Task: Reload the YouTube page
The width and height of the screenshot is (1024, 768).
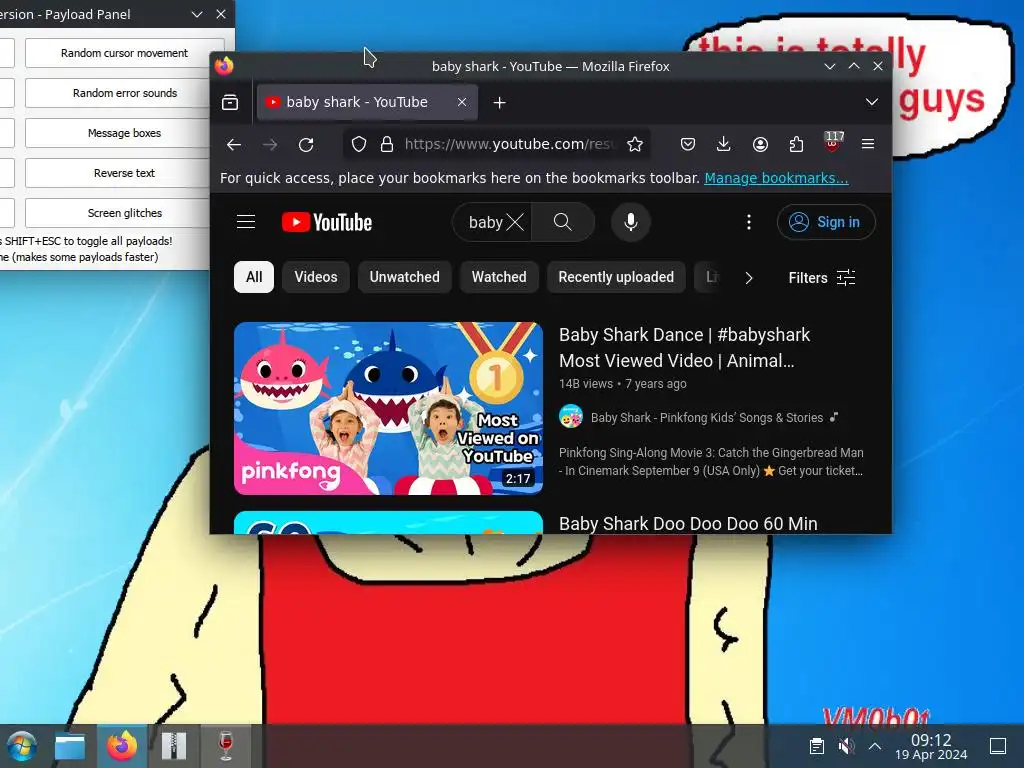Action: tap(306, 144)
